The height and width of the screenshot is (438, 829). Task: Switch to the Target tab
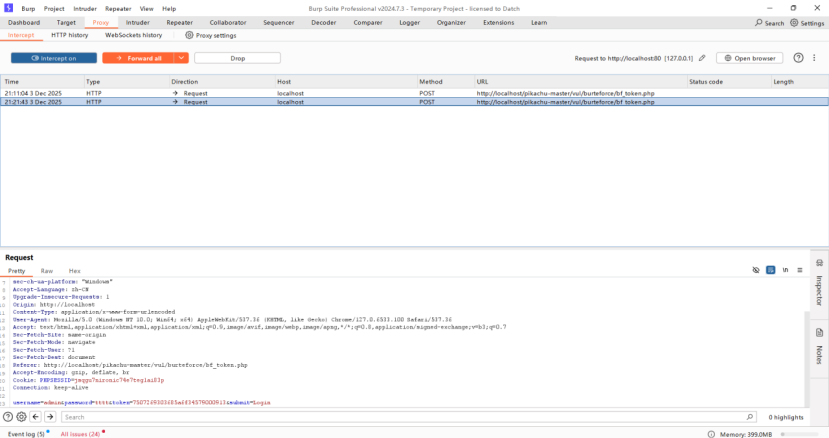[66, 23]
